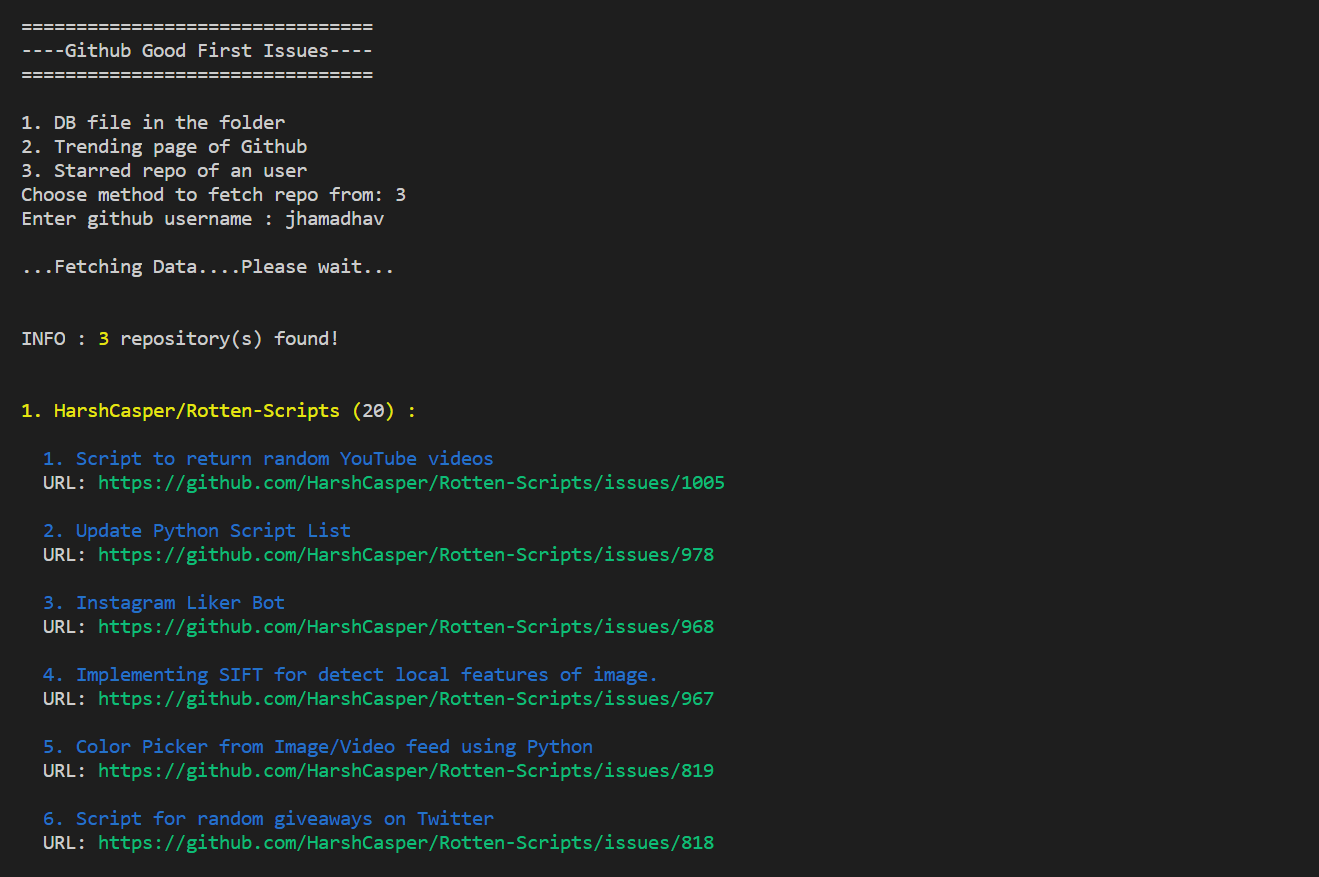Viewport: 1319px width, 877px height.
Task: Click the 'Implementing SIFT for detect local features' line
Action: (x=351, y=675)
